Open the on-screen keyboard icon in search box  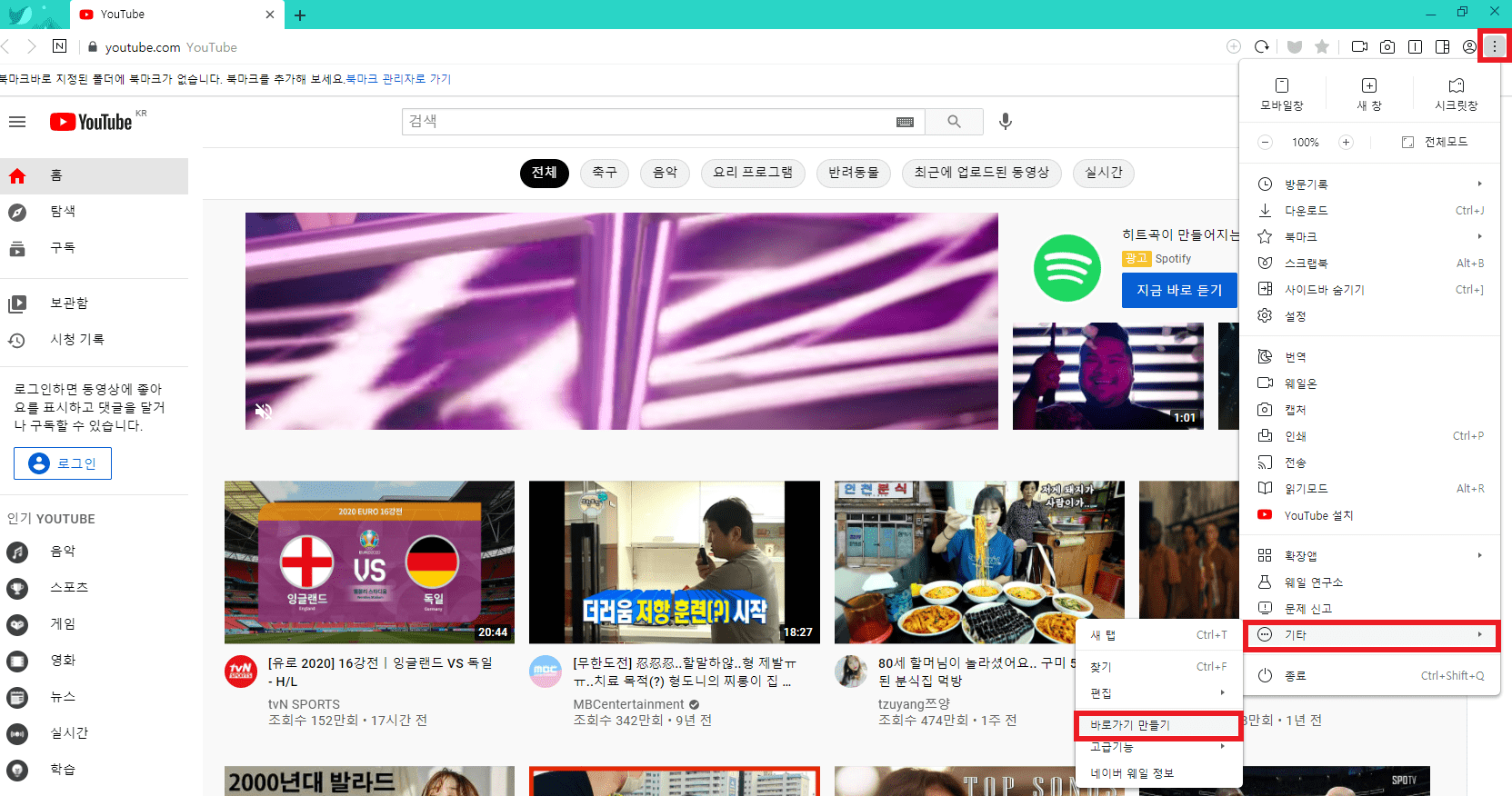(906, 122)
